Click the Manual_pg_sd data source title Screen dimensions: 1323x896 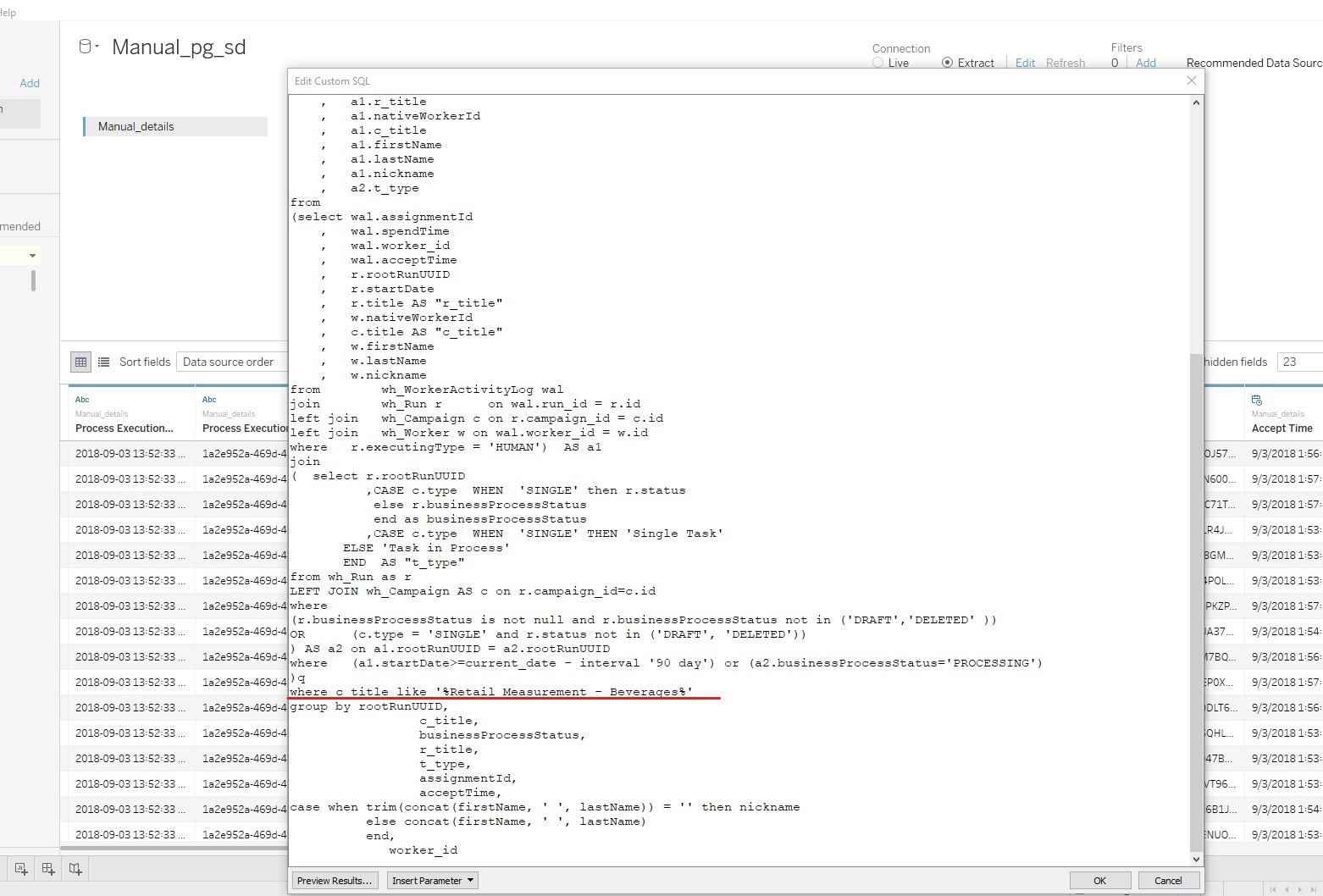pyautogui.click(x=179, y=47)
